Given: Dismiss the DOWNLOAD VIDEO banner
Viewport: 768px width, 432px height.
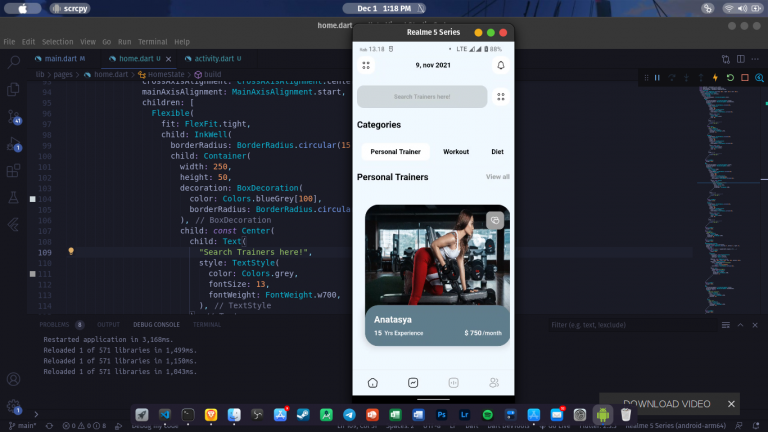Looking at the screenshot, I should click(731, 404).
